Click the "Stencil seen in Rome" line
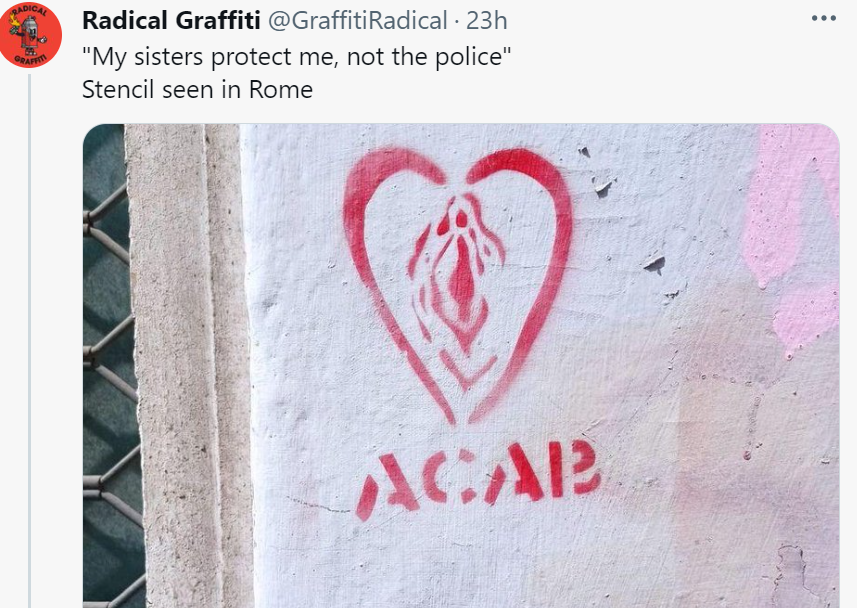857x608 pixels. [197, 89]
